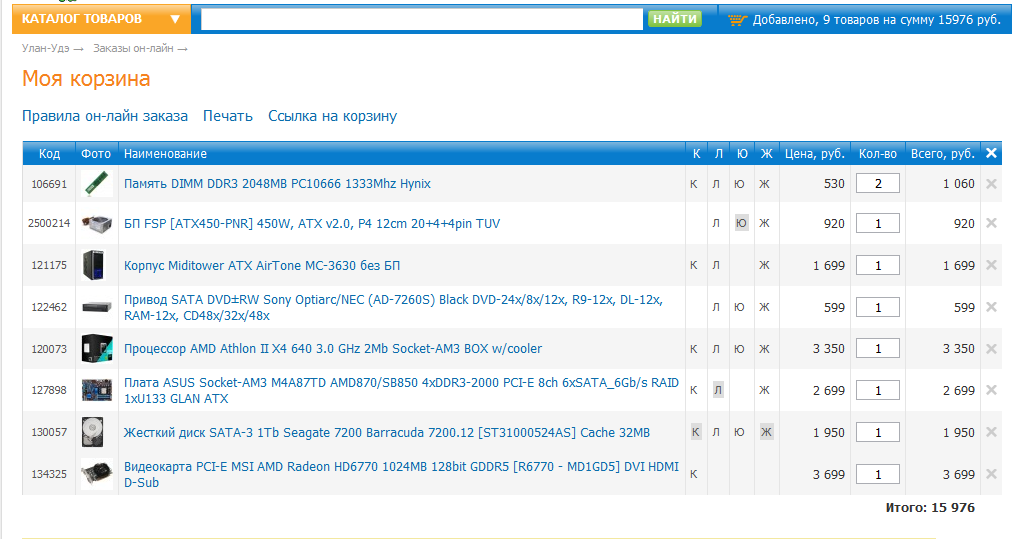This screenshot has height=539, width=1019.
Task: Clear all items with header X icon
Action: pos(991,153)
